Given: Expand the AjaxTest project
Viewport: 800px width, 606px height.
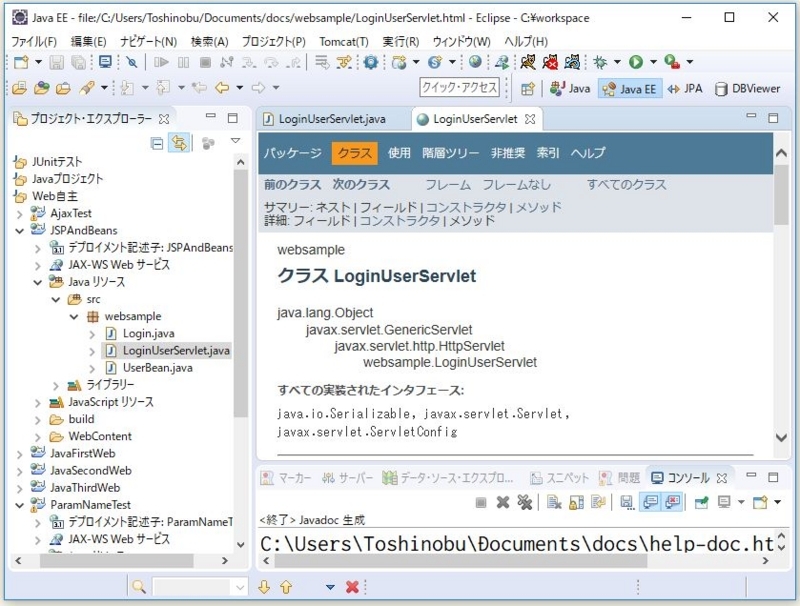Looking at the screenshot, I should [19, 214].
